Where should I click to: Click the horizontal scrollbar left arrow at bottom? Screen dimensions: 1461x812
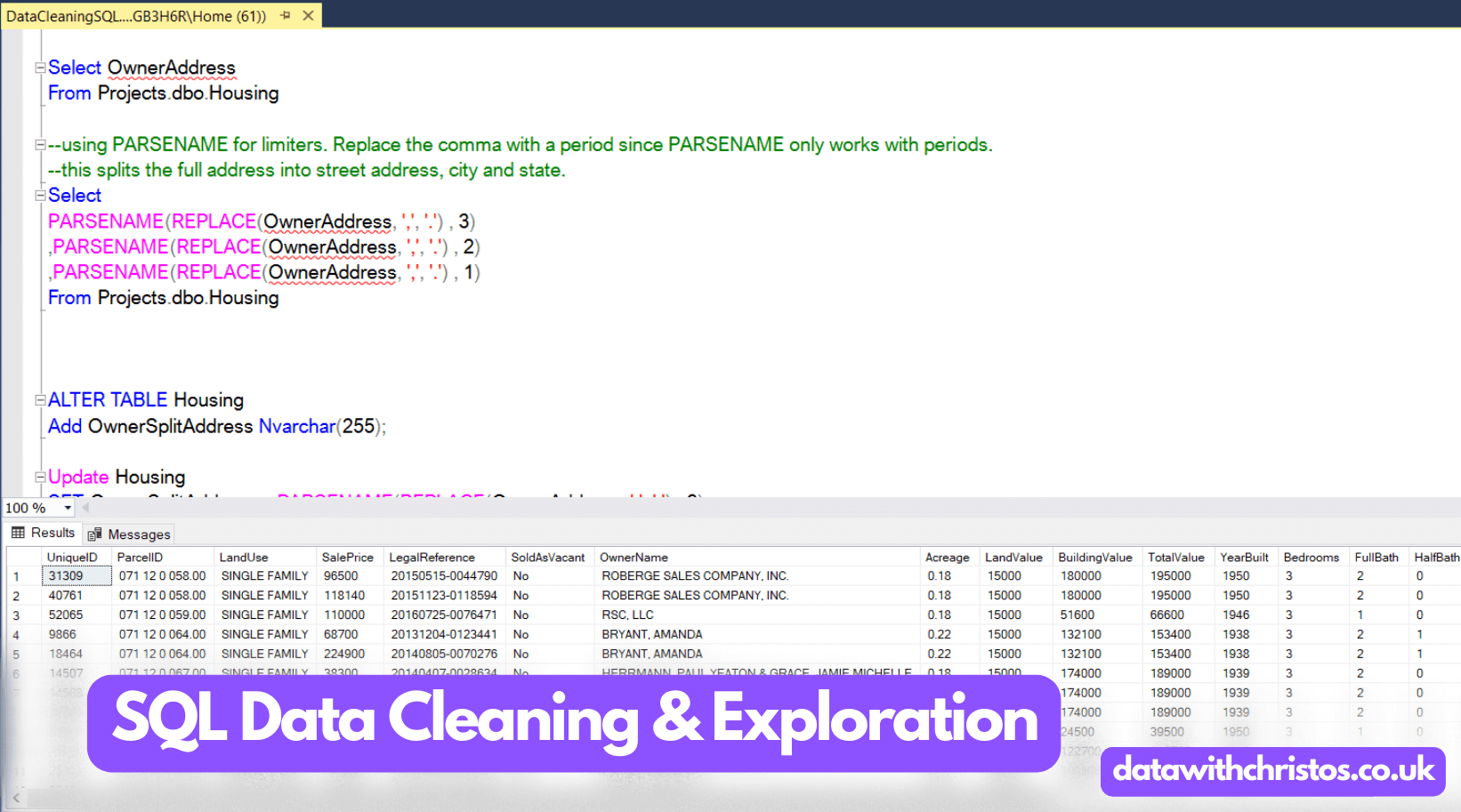click(15, 798)
